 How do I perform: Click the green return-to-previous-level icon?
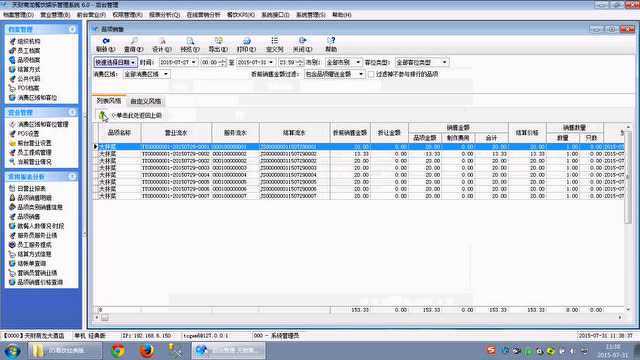(x=103, y=116)
